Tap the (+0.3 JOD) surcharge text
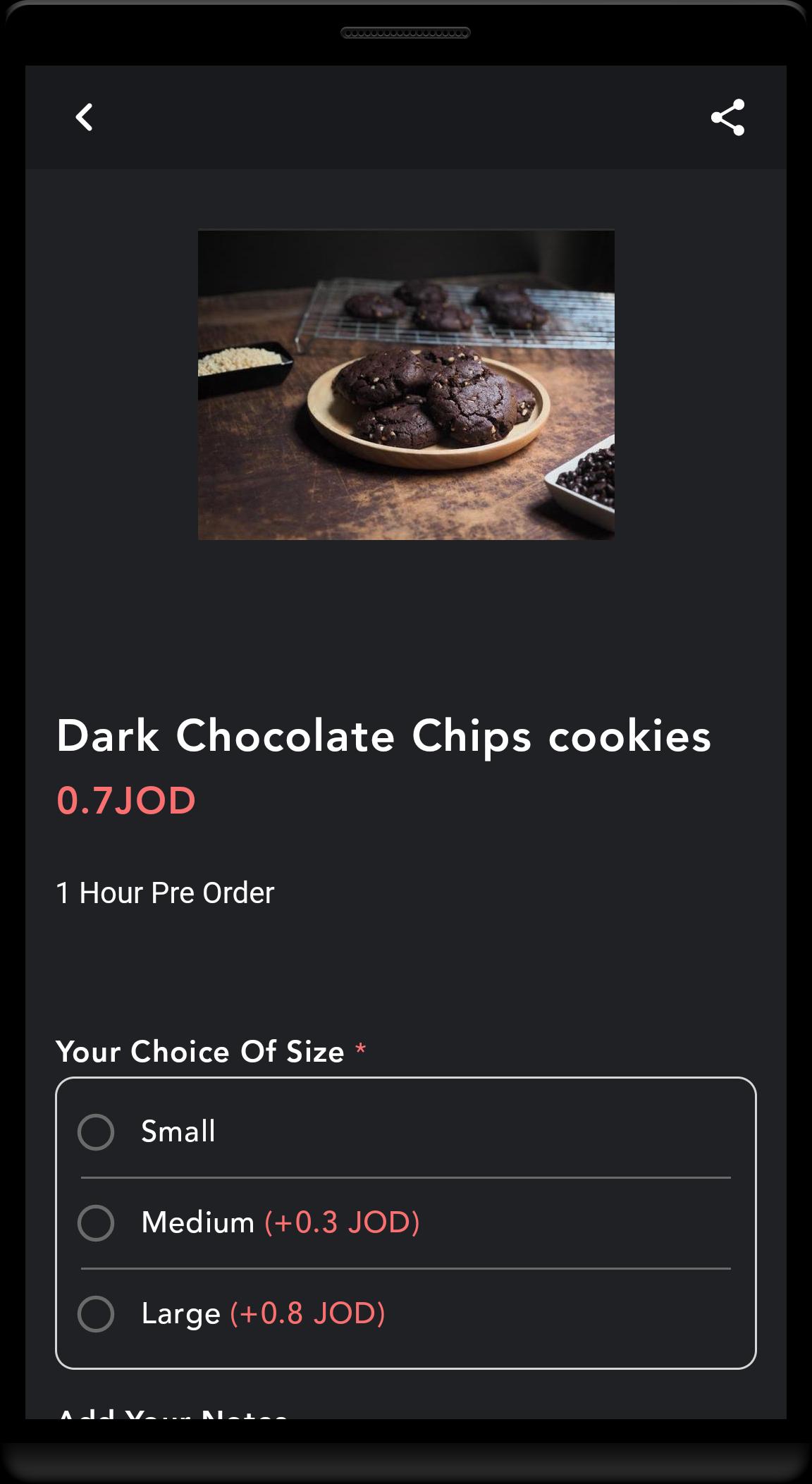Image resolution: width=812 pixels, height=1484 pixels. (343, 1222)
